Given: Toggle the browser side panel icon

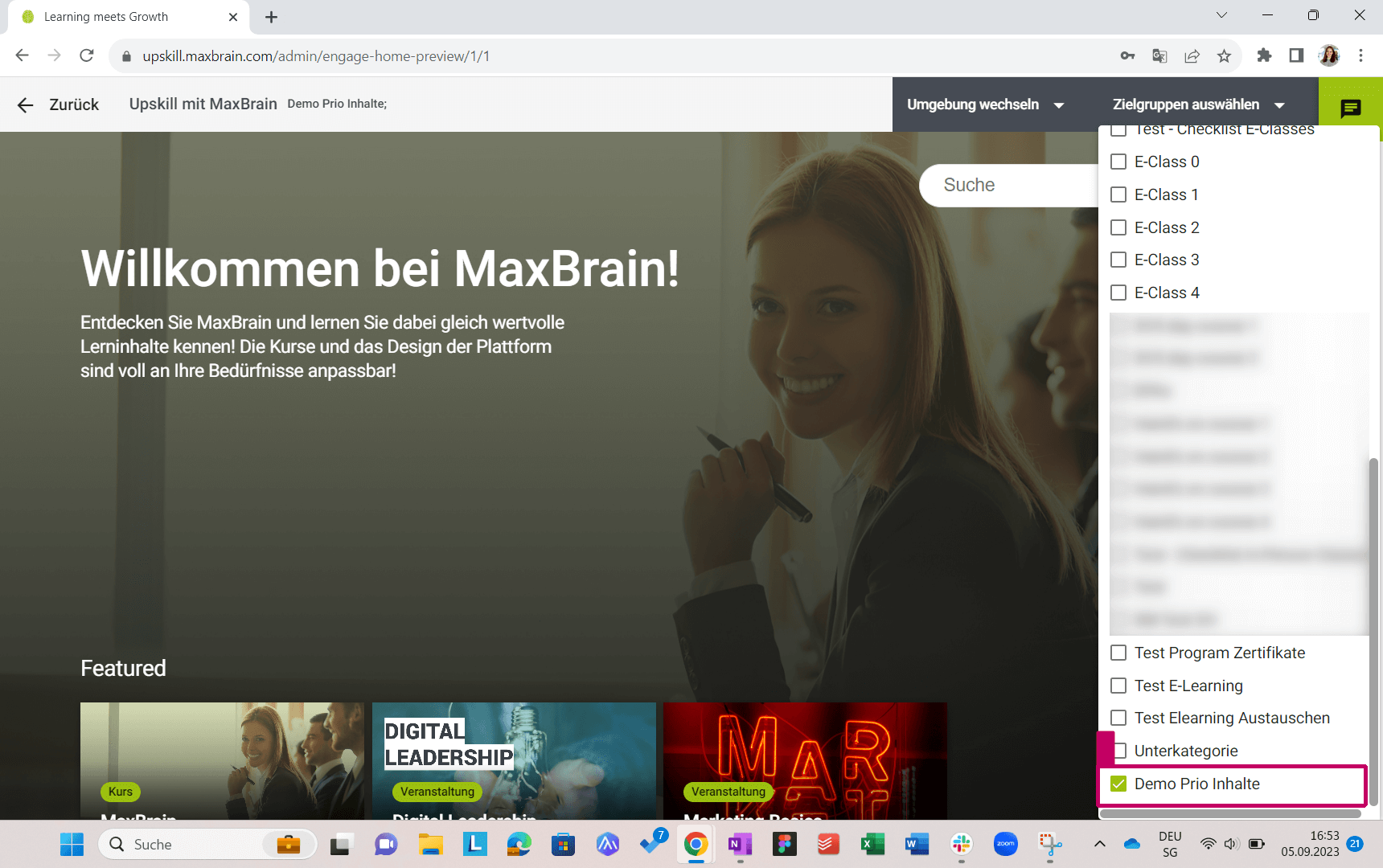Looking at the screenshot, I should (1296, 55).
